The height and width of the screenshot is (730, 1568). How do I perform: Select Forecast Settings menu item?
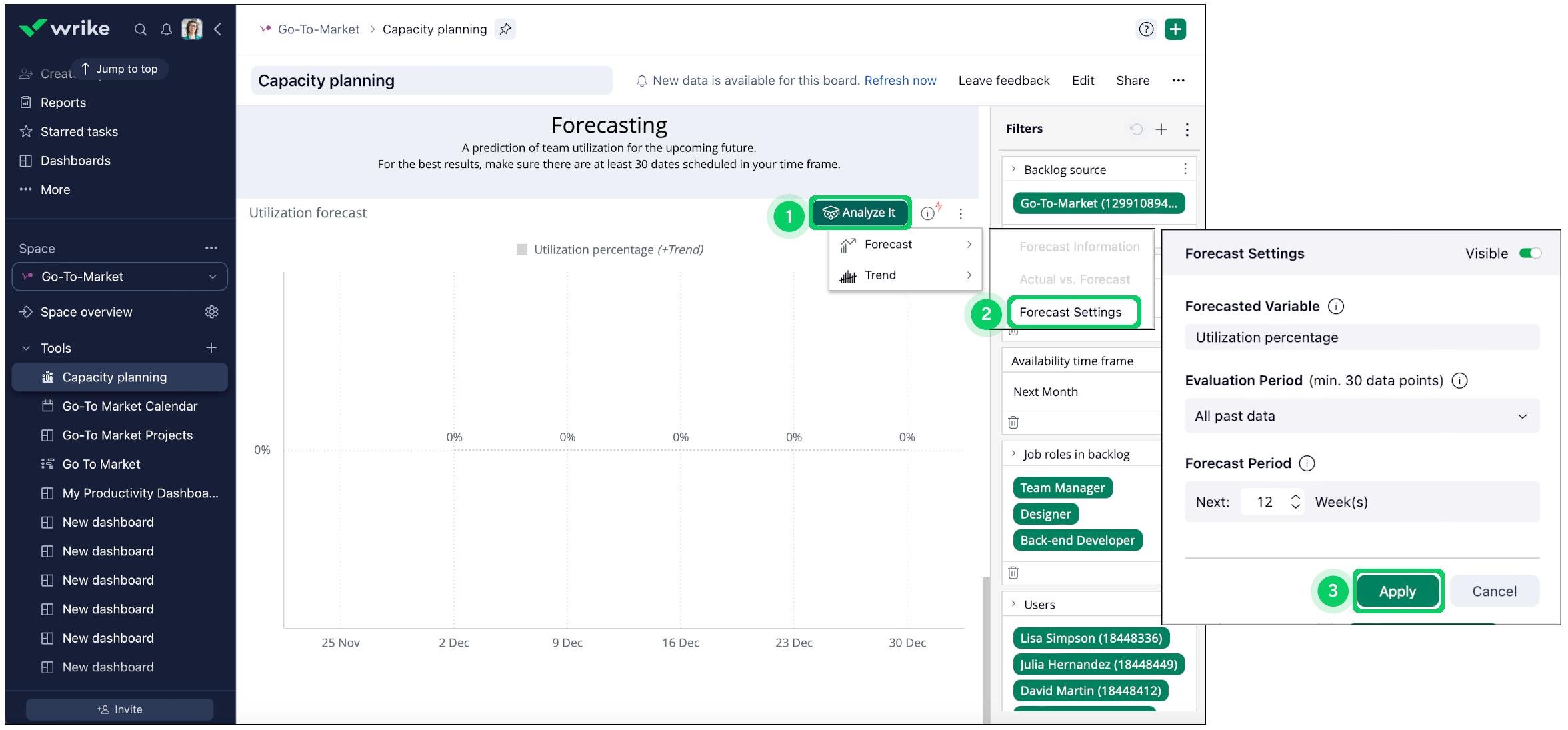point(1071,312)
